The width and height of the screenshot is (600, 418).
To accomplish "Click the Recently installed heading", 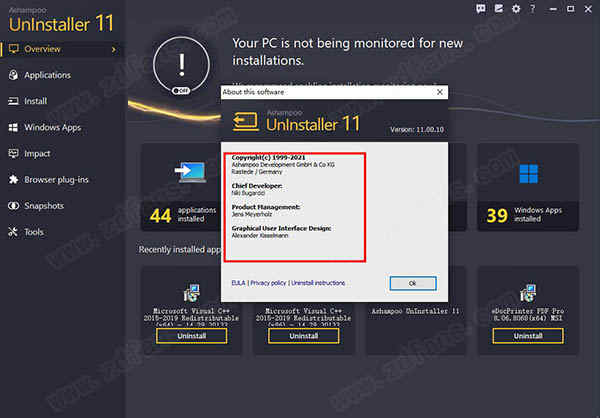I will pyautogui.click(x=180, y=250).
